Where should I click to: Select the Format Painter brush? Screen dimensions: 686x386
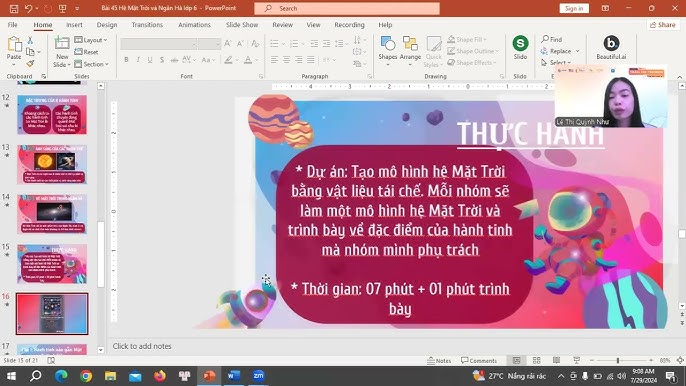30,64
